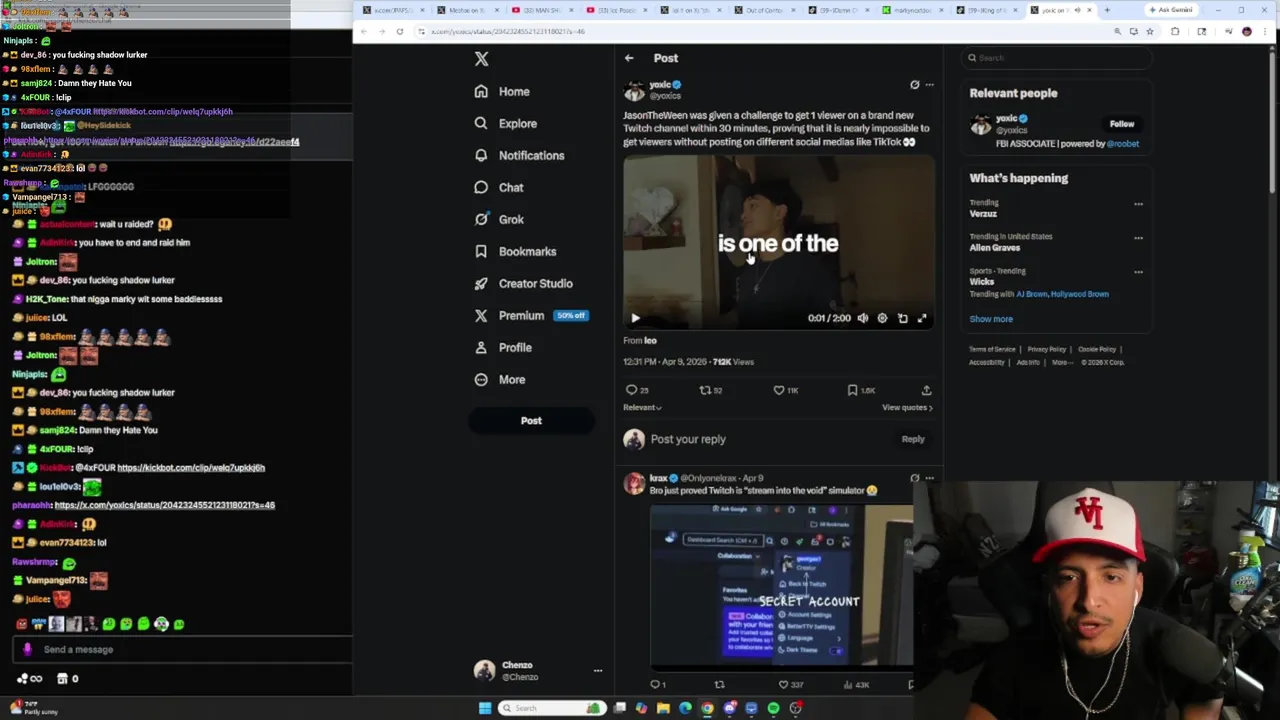Open Home in X sidebar
This screenshot has height=720, width=1280.
[x=502, y=91]
